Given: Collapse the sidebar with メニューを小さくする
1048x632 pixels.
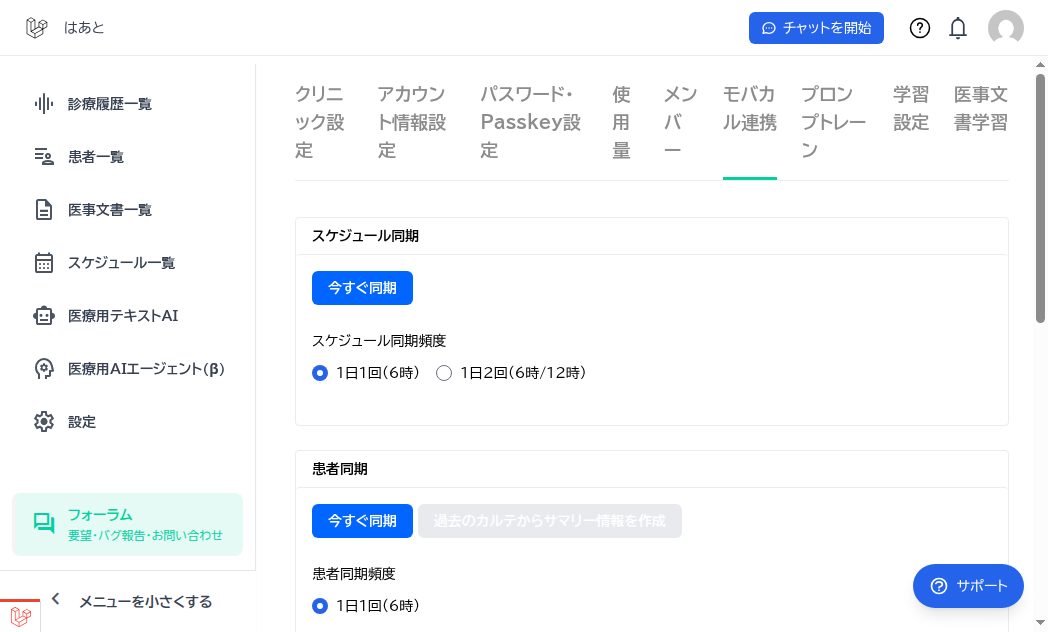Looking at the screenshot, I should point(146,601).
